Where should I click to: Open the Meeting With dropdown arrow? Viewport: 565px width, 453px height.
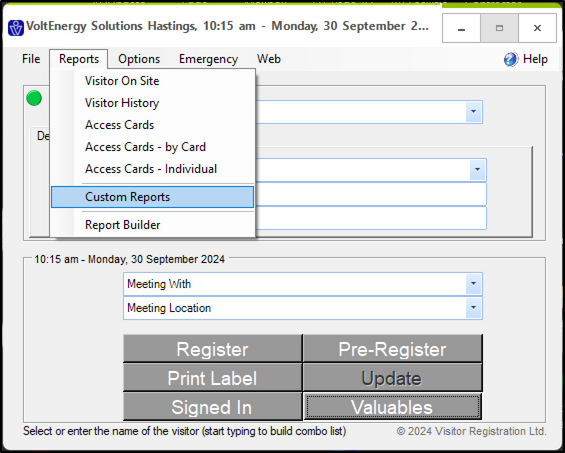473,284
